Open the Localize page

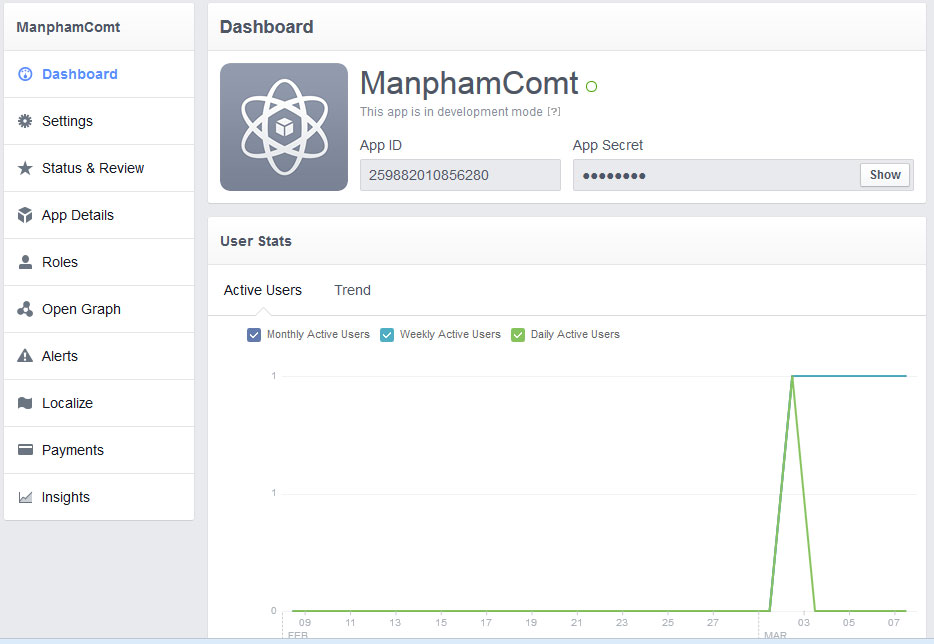pyautogui.click(x=99, y=403)
